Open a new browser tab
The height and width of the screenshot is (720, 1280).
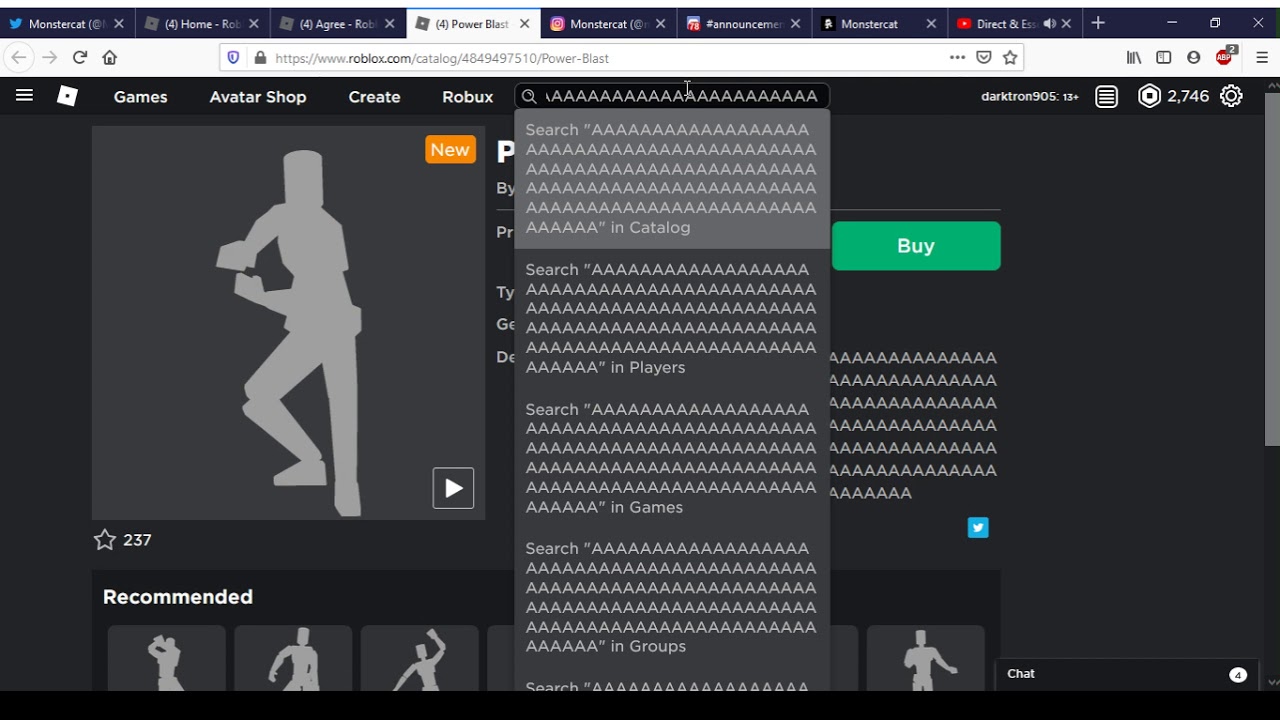pos(1098,23)
